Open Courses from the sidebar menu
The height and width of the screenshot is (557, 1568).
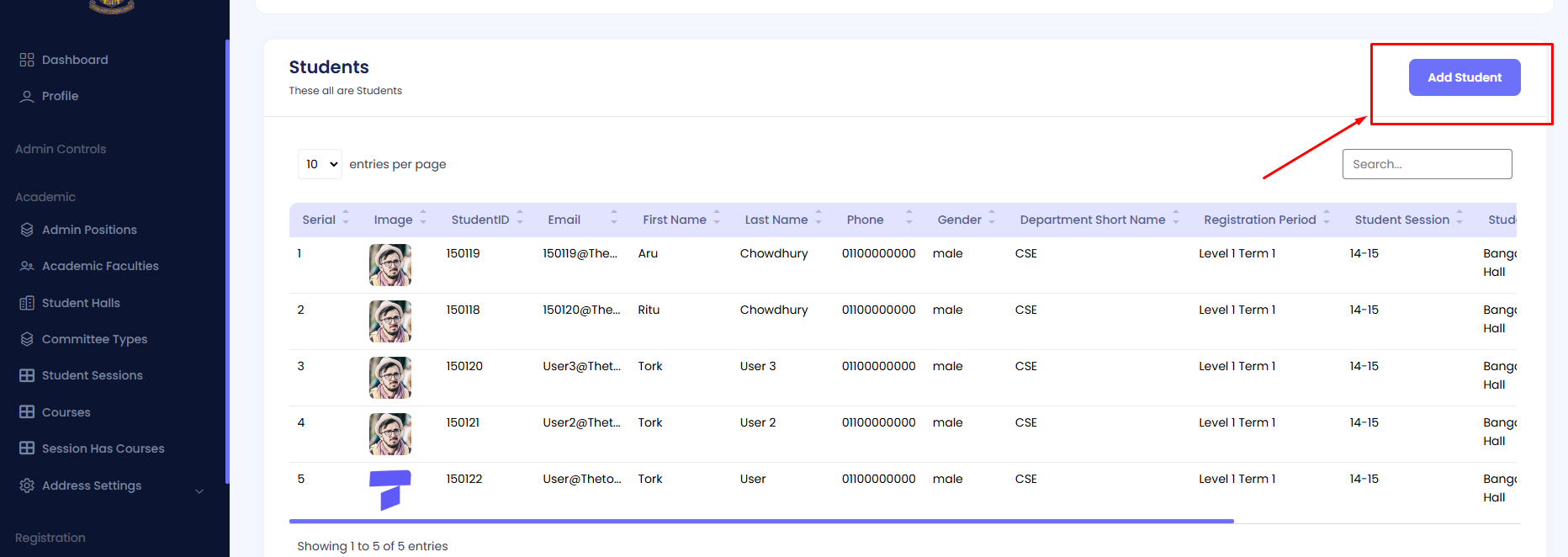pos(66,412)
